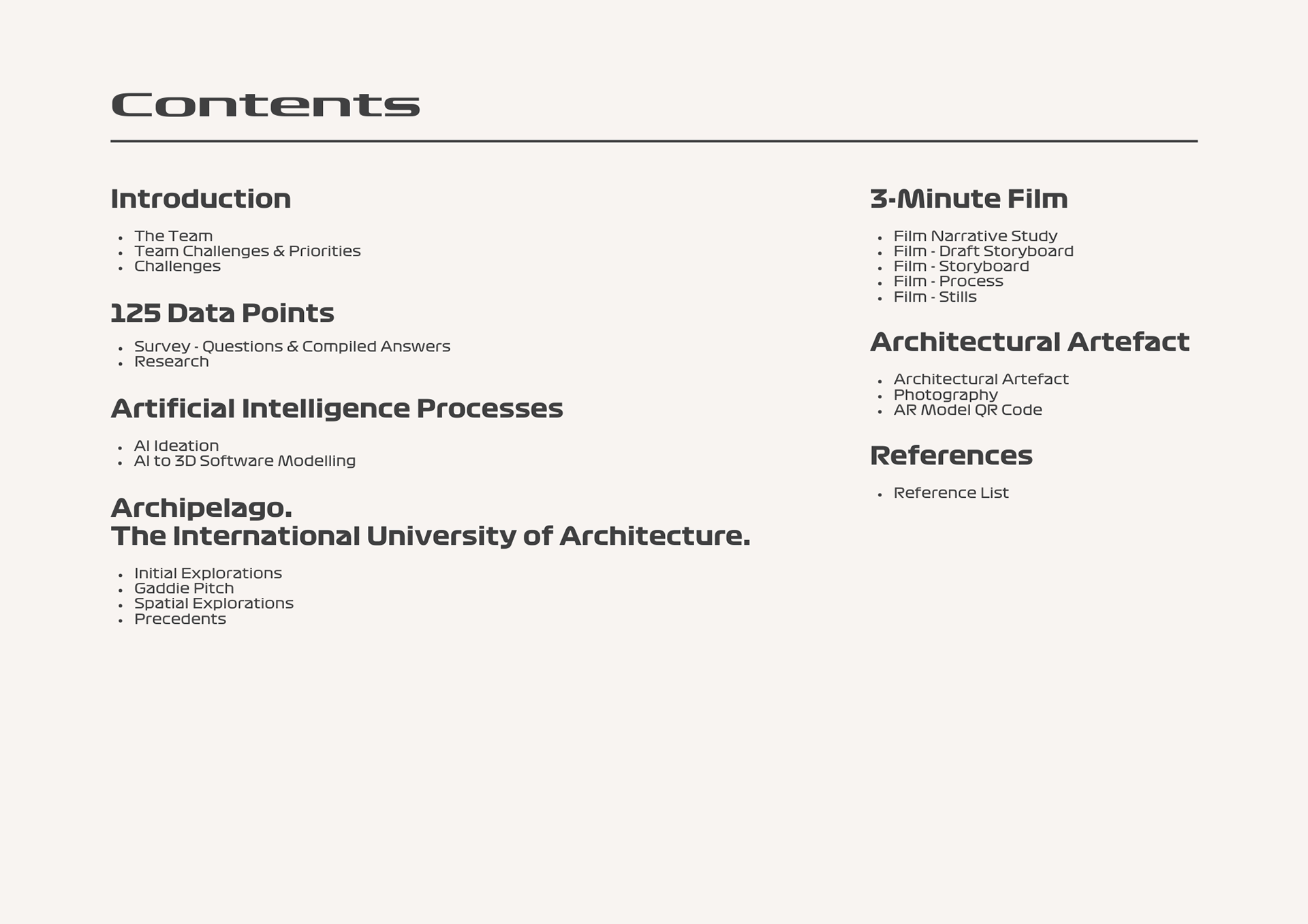Click the 3-Minute Film heading

coord(968,199)
